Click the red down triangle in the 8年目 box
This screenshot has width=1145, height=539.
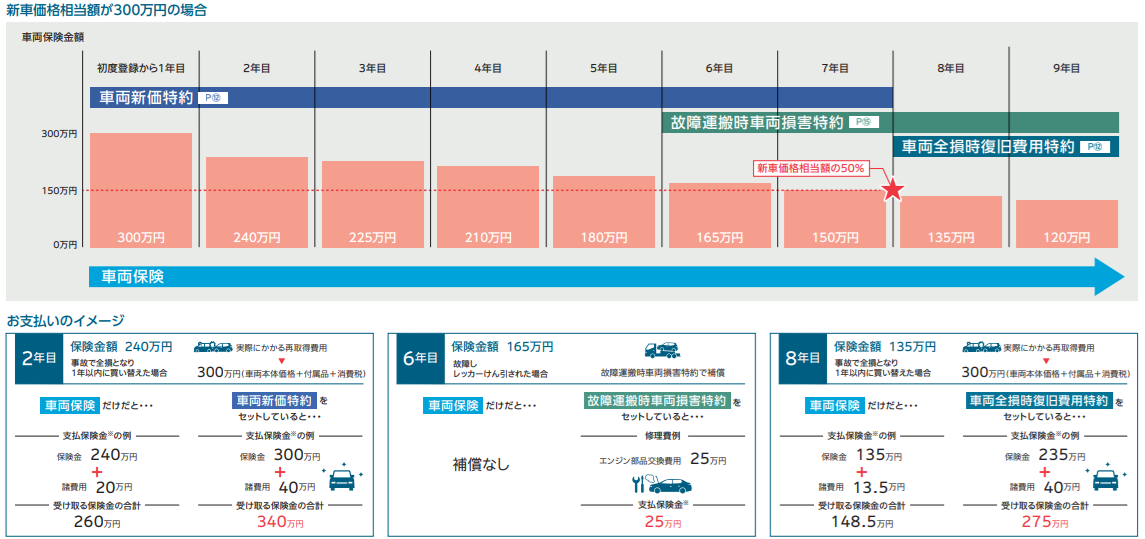tap(1046, 361)
